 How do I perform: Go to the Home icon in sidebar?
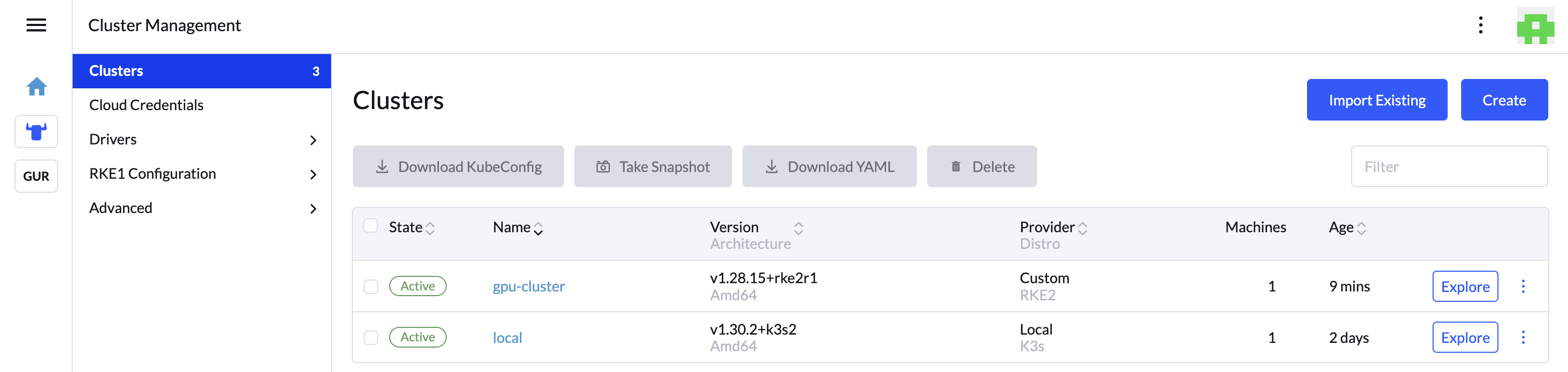click(36, 87)
